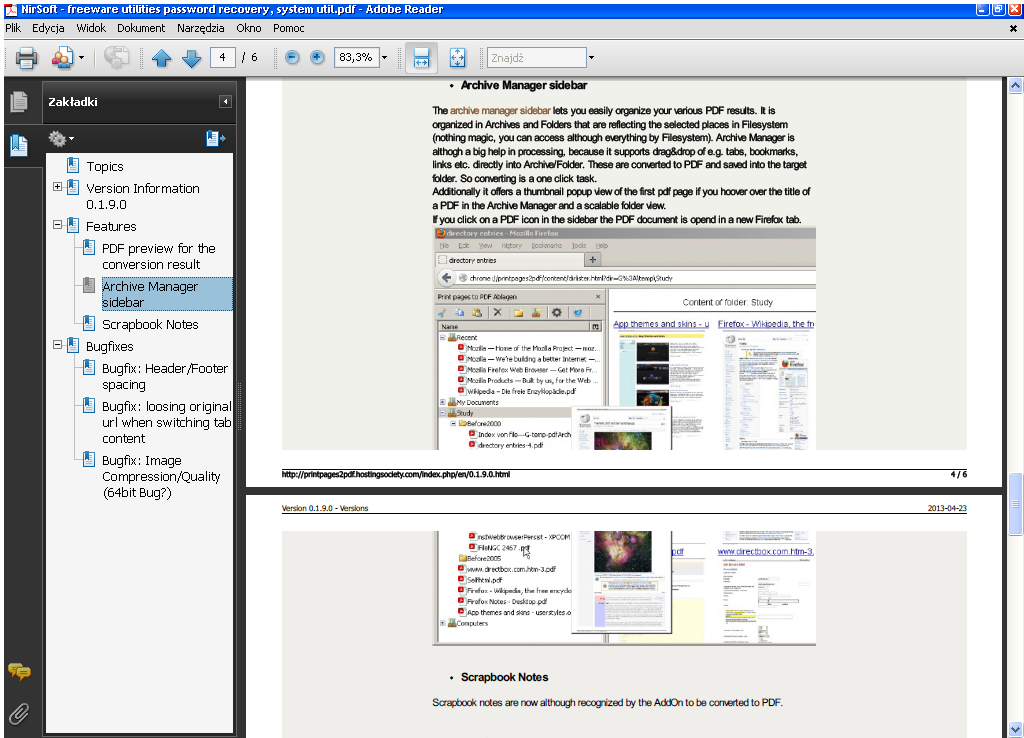Screen dimensions: 1024x738
Task: Click the expand current bookmark icon
Action: click(x=216, y=138)
